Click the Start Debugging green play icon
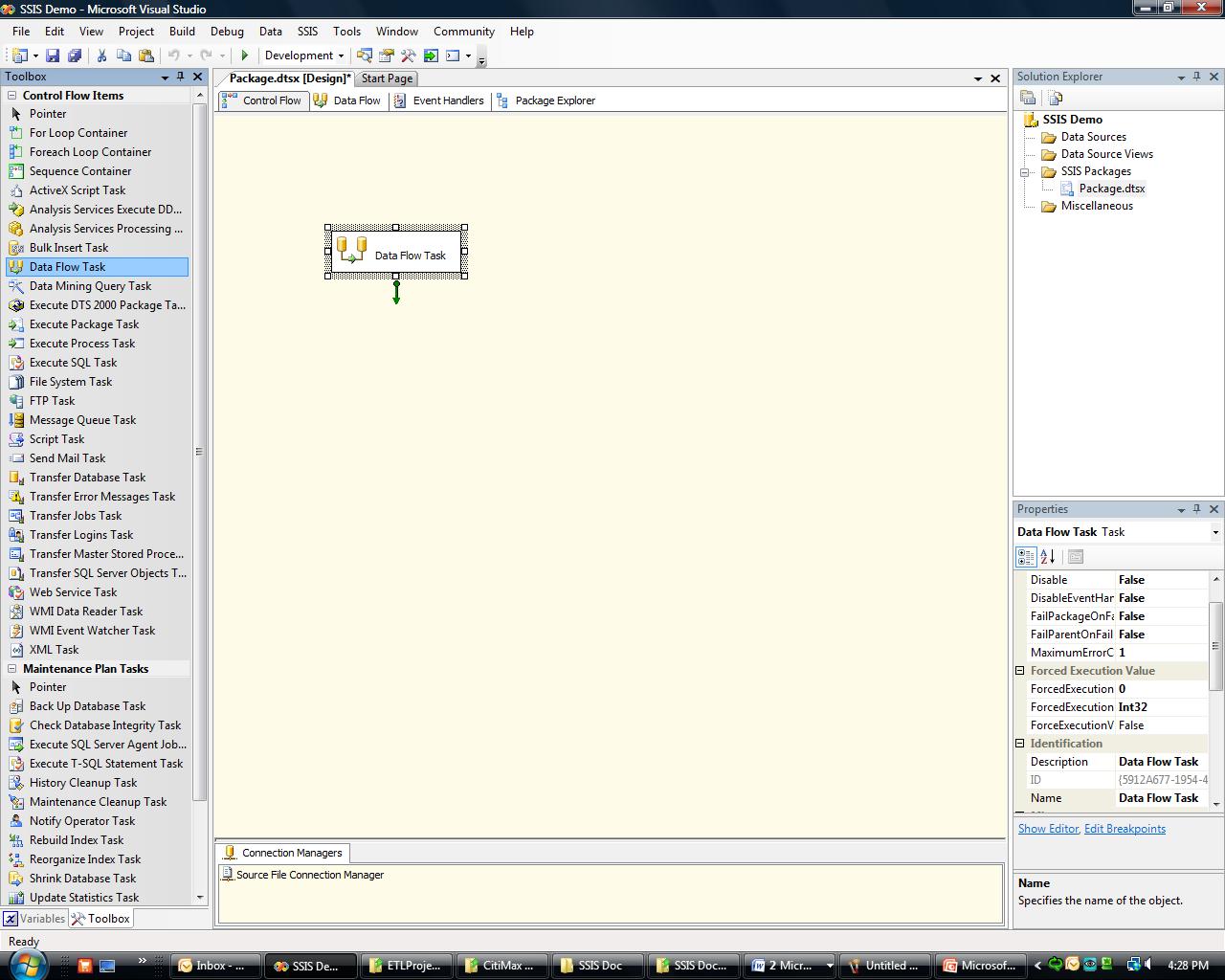This screenshot has width=1225, height=980. [245, 56]
